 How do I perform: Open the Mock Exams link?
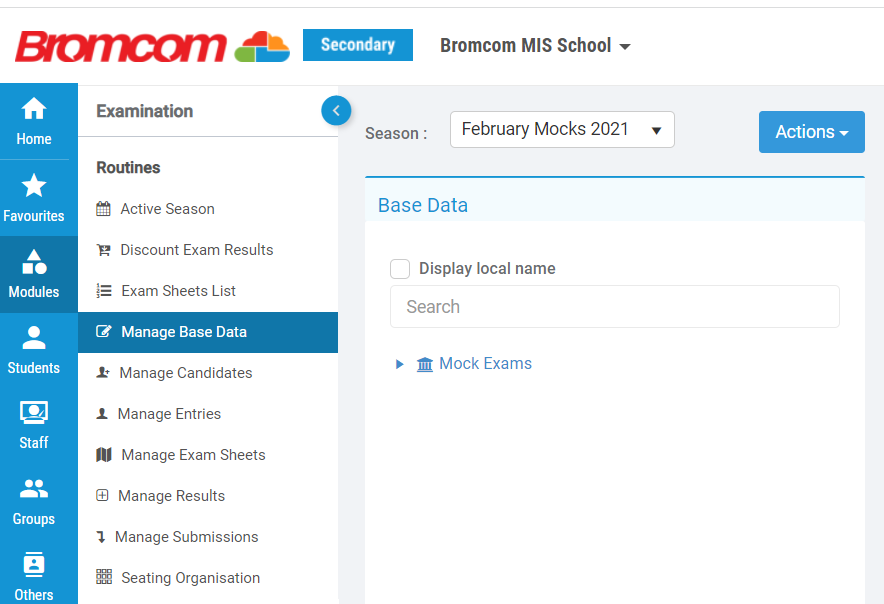[485, 364]
